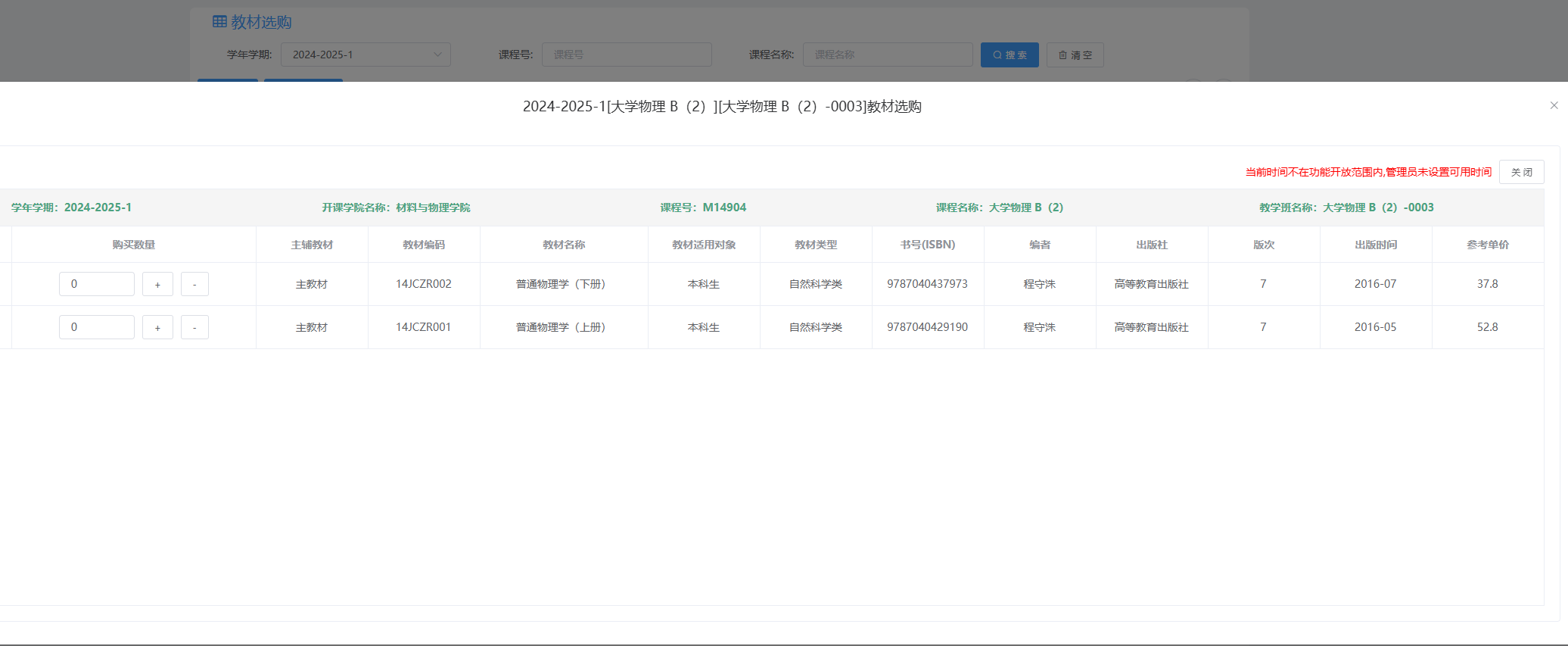Click 开课学院名称 材料与物理学院 label

[396, 208]
